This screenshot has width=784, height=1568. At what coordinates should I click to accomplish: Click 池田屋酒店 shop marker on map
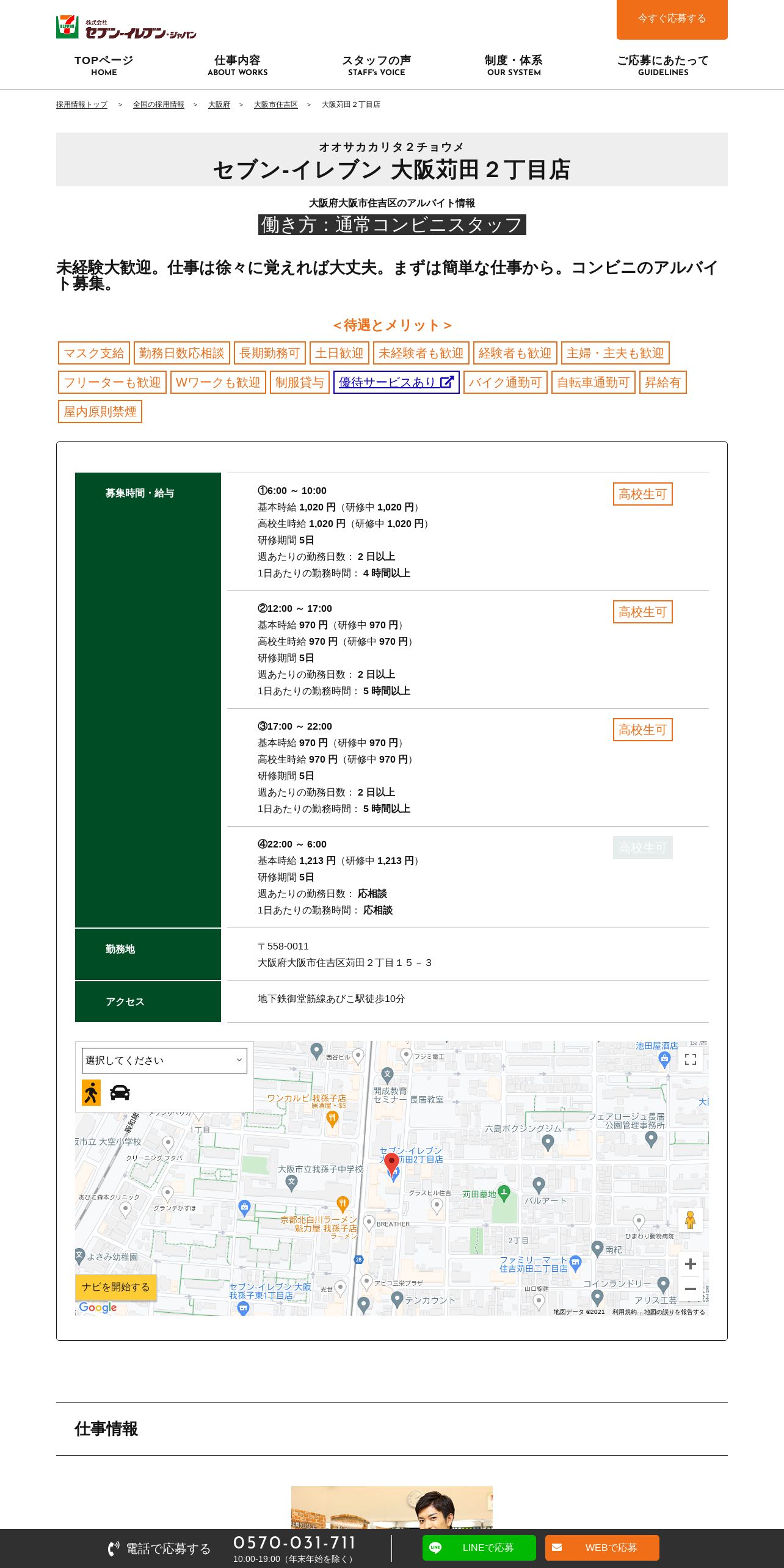point(664,1059)
